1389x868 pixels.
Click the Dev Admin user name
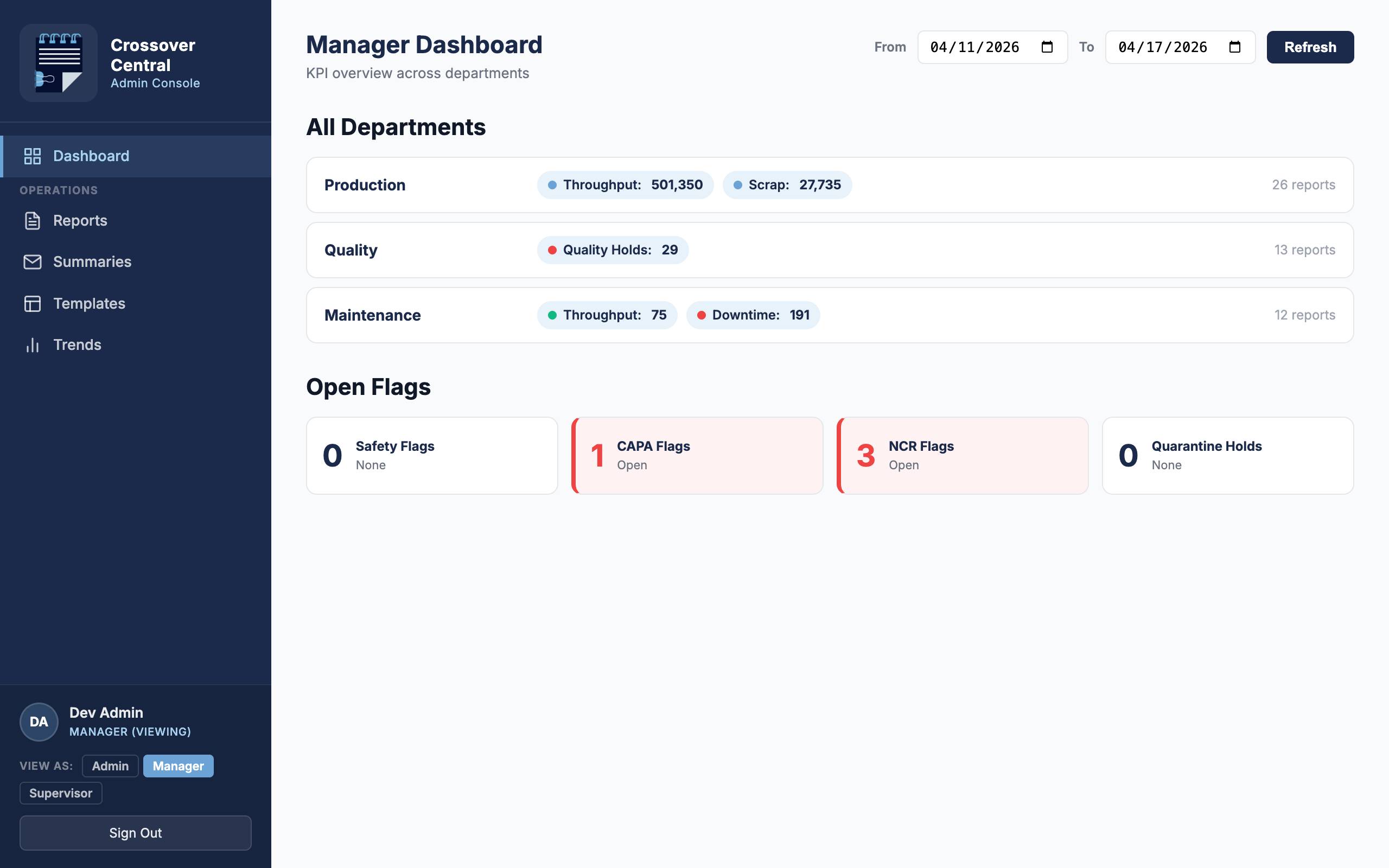coord(106,712)
